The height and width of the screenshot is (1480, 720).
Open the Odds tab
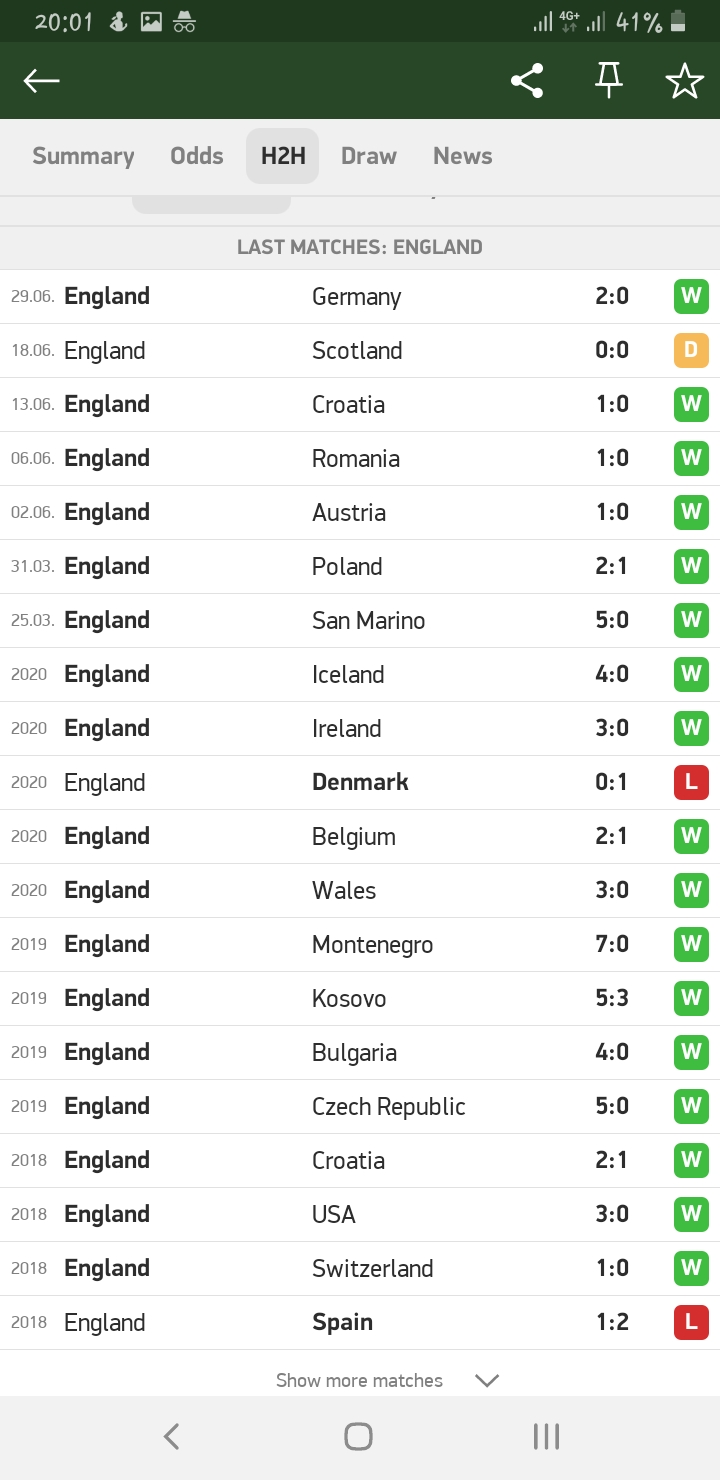tap(197, 156)
